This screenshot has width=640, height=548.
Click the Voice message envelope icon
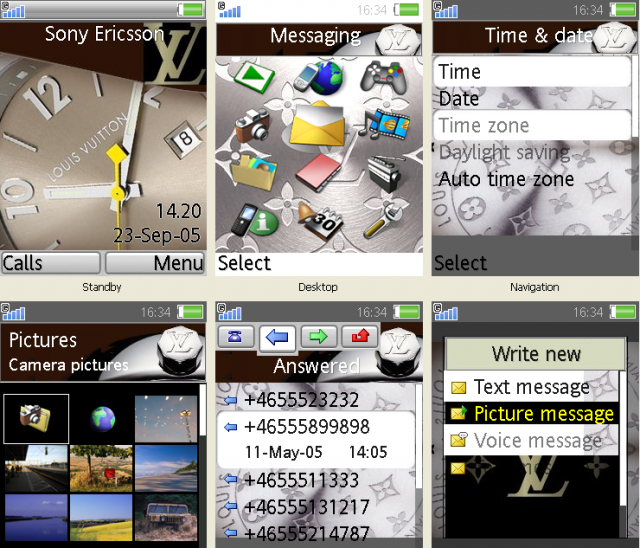tap(458, 440)
